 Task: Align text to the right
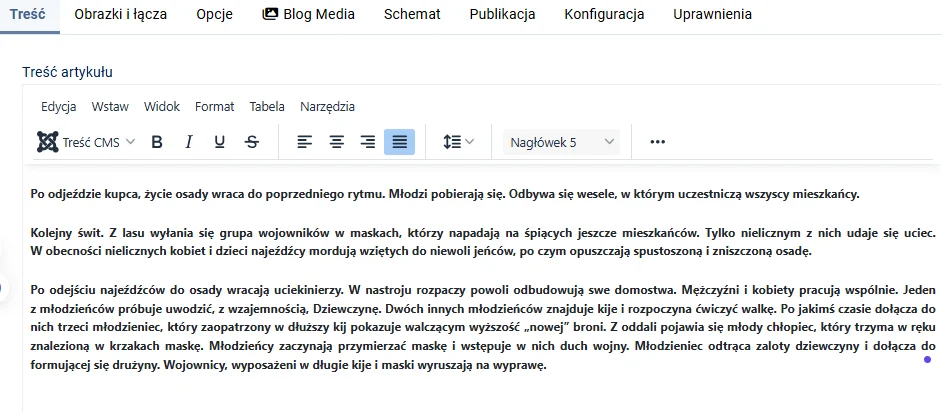(368, 142)
